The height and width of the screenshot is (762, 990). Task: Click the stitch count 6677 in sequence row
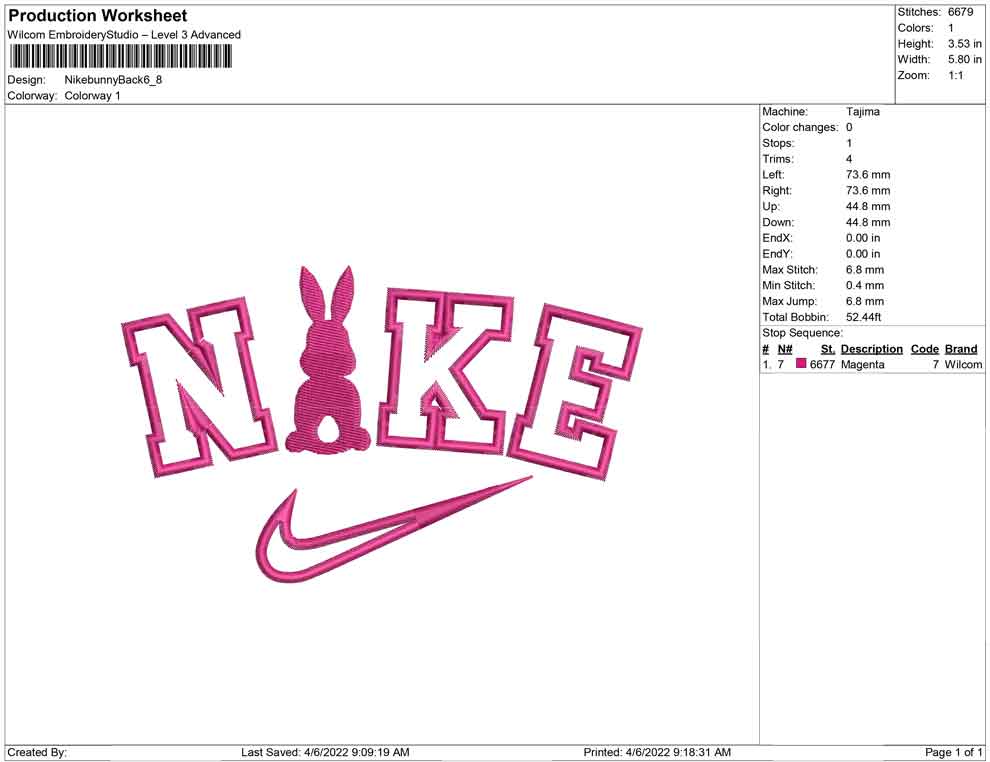click(x=822, y=364)
